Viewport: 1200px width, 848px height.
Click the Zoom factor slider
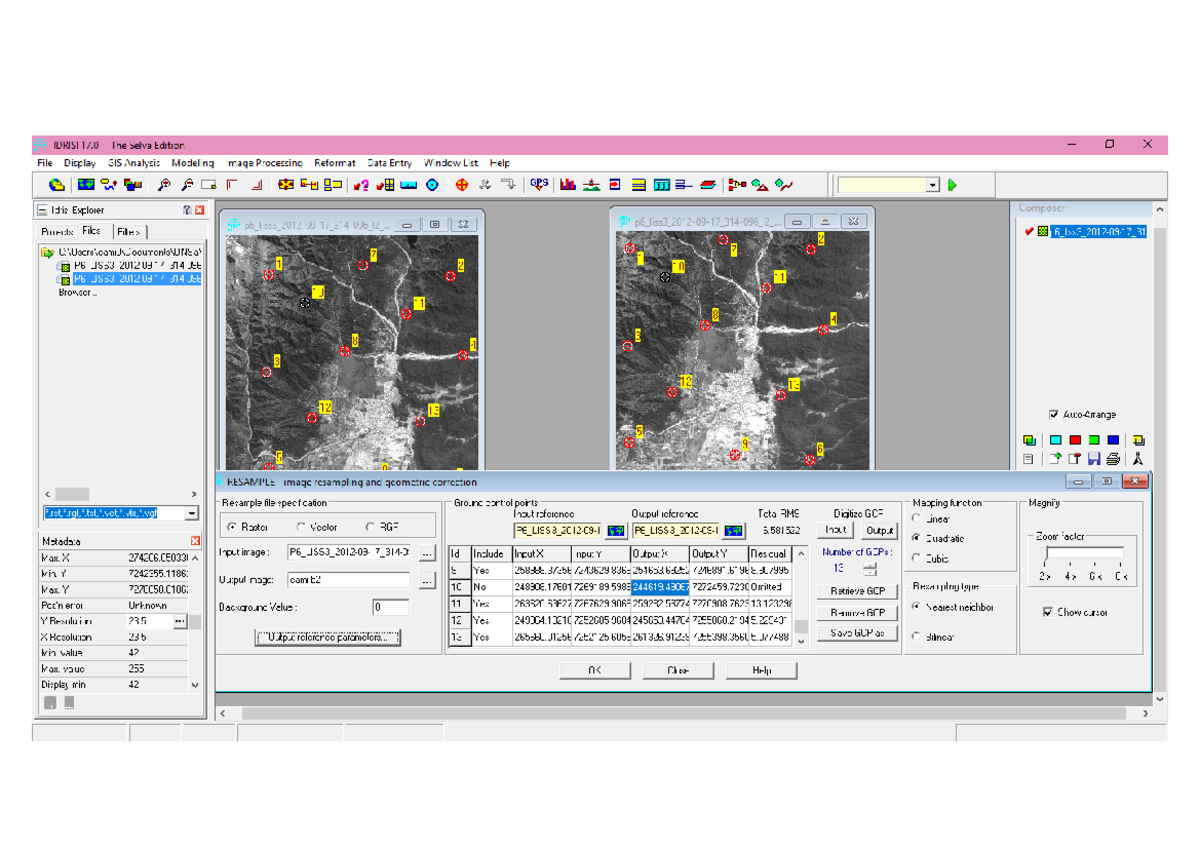(1084, 553)
